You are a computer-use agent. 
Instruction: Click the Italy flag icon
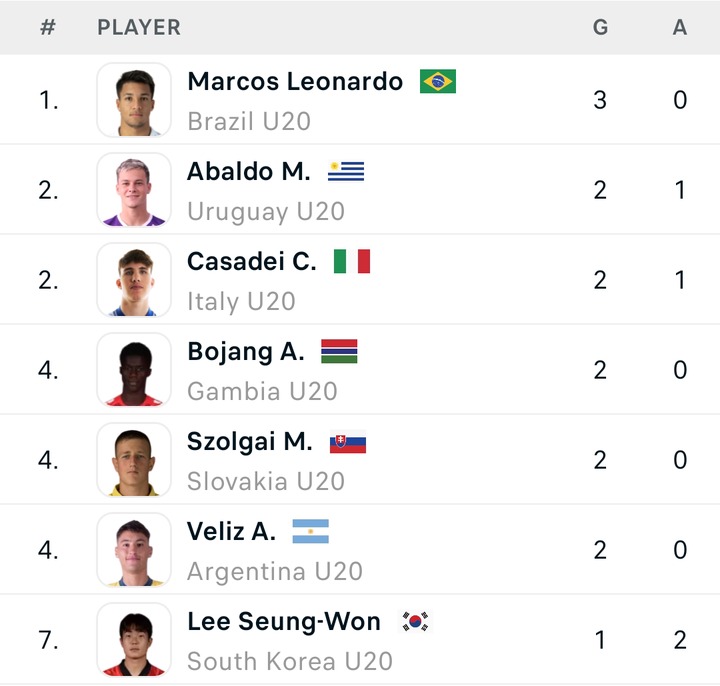coord(352,261)
